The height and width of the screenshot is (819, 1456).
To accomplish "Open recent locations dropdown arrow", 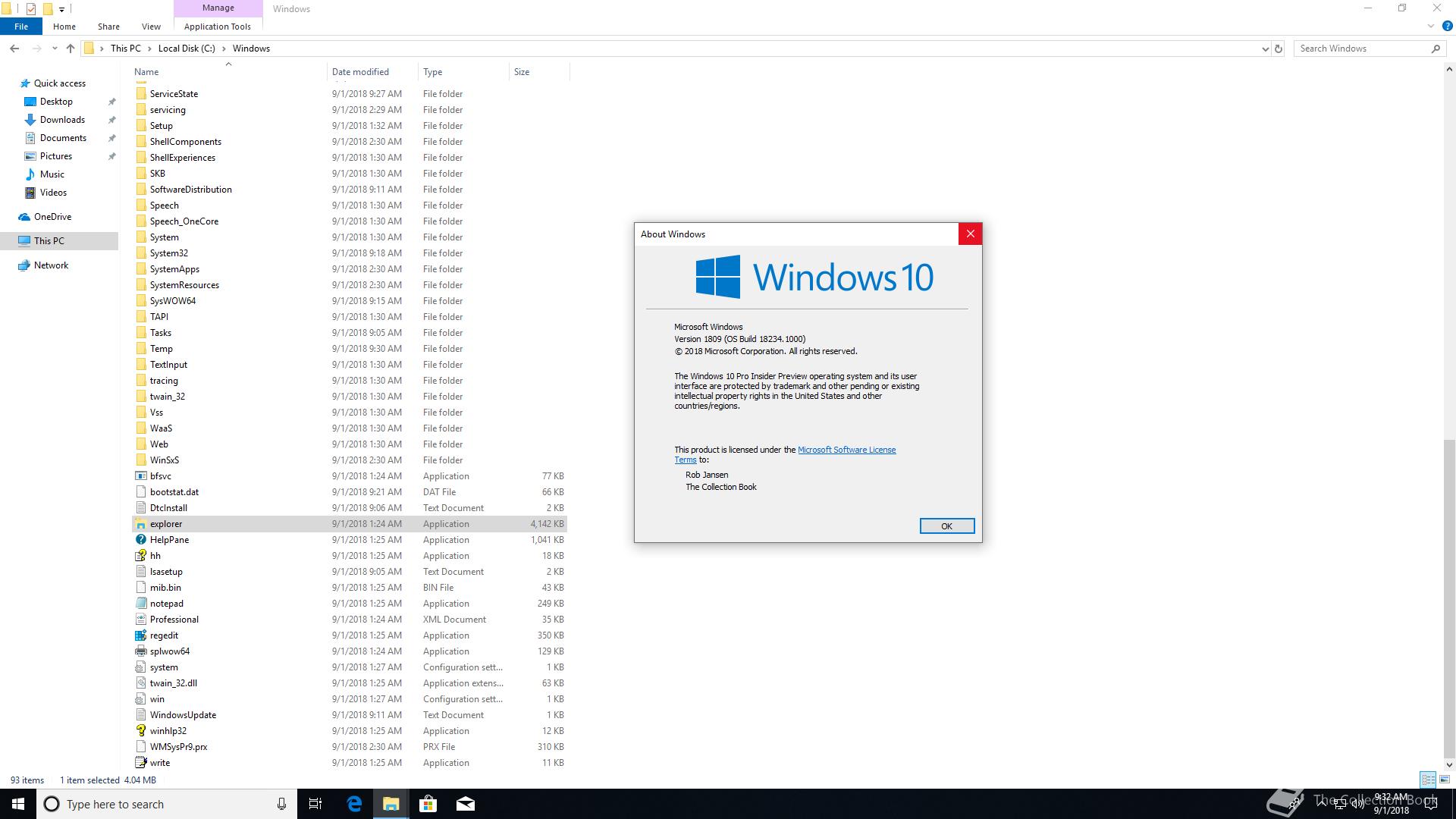I will point(55,49).
